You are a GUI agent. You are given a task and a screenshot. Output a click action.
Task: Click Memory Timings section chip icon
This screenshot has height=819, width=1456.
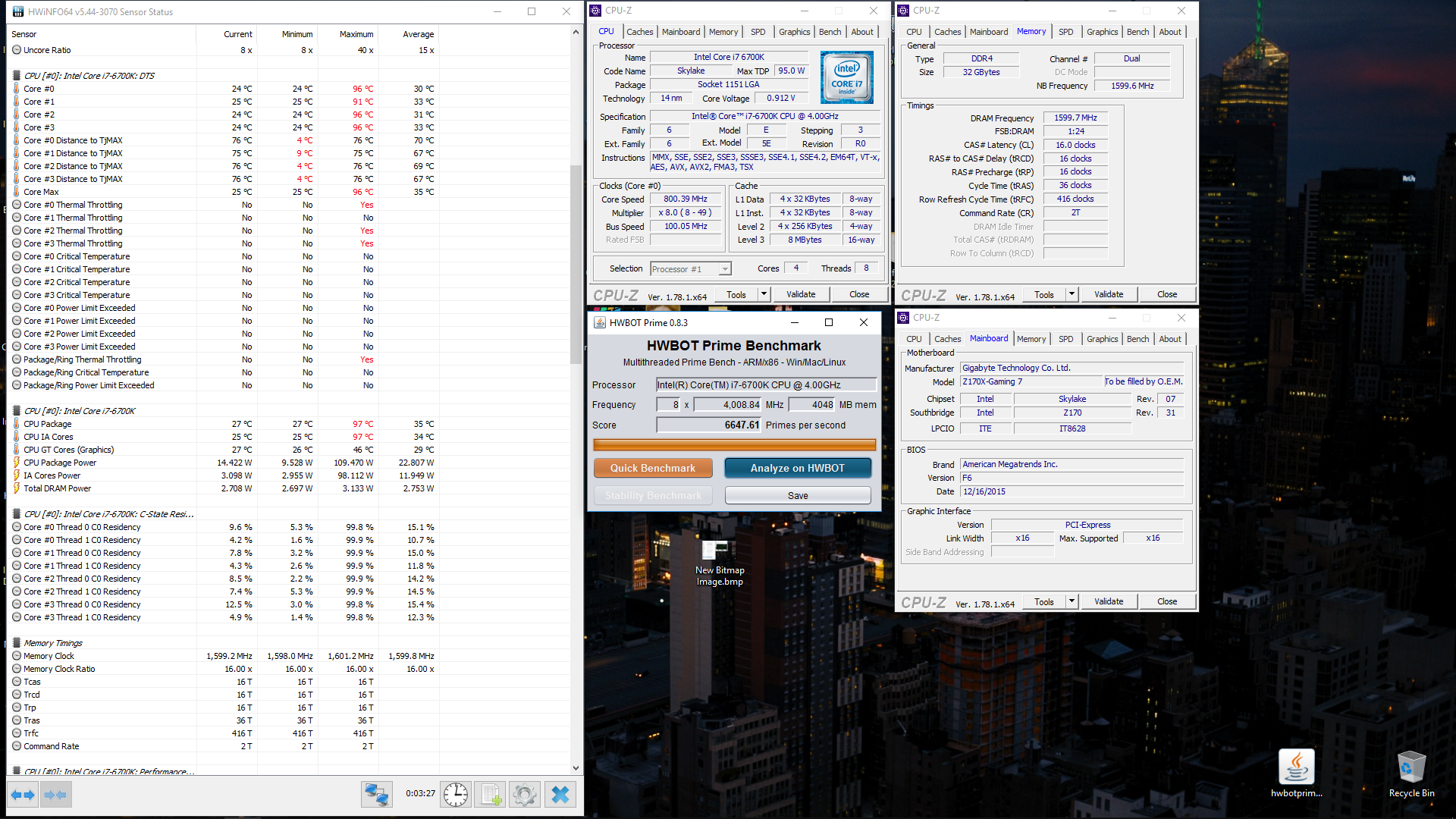[x=17, y=643]
